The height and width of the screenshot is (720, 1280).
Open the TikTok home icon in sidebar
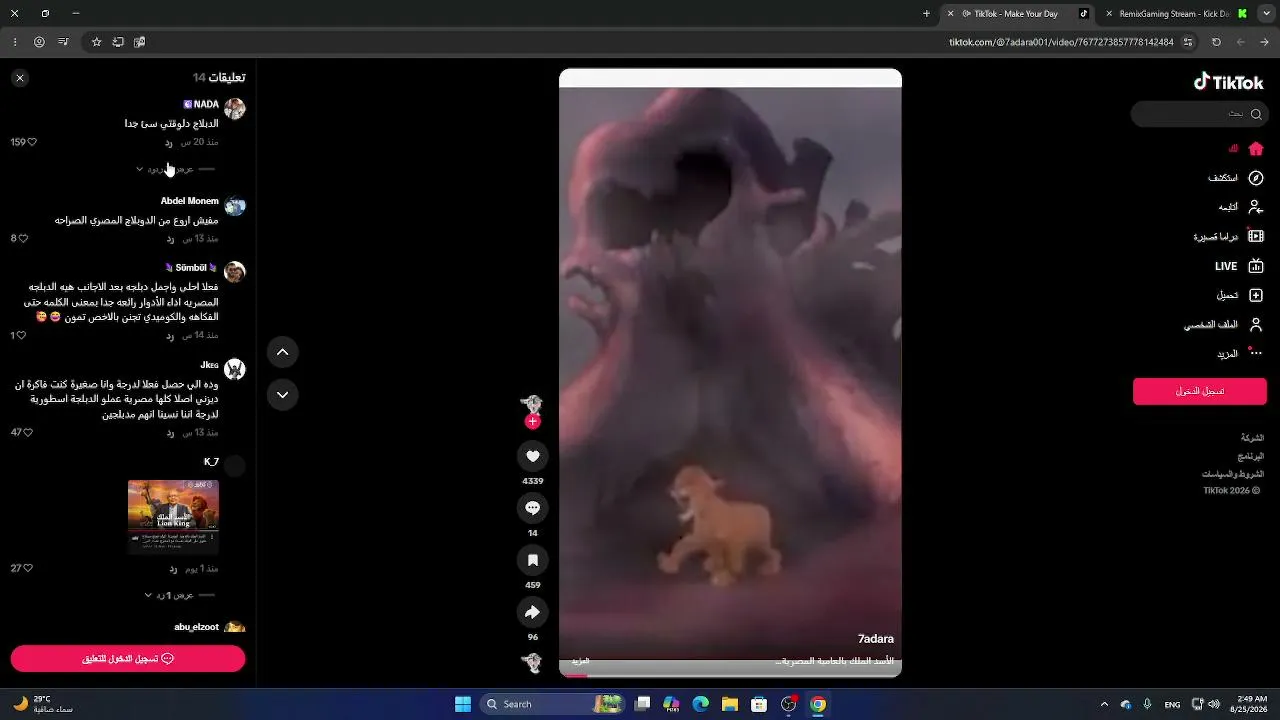pyautogui.click(x=1256, y=149)
